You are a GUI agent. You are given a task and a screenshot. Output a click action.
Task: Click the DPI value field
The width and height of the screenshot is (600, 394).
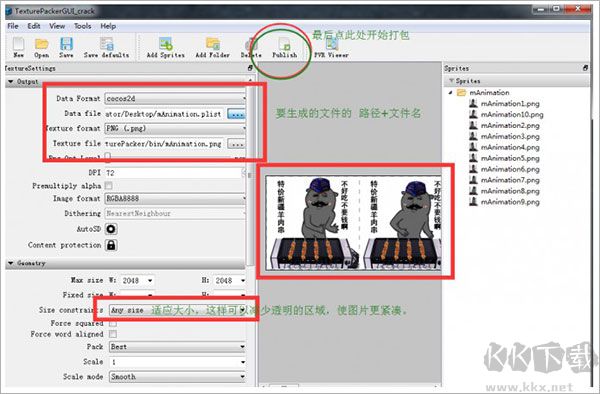pyautogui.click(x=174, y=173)
